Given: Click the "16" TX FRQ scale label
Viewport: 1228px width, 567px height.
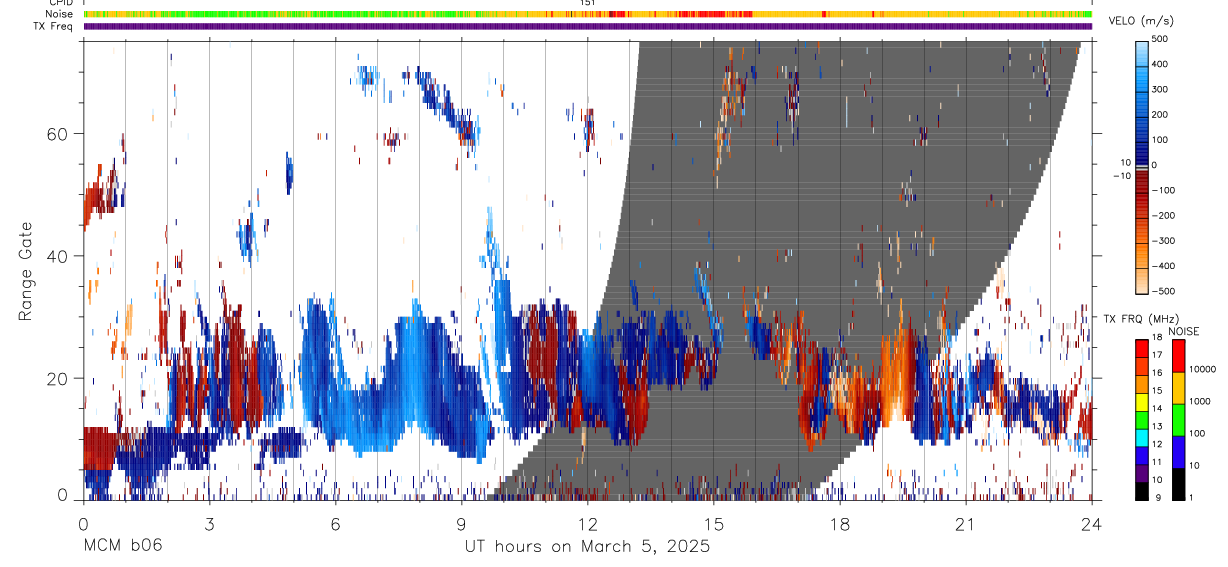Looking at the screenshot, I should [1157, 372].
